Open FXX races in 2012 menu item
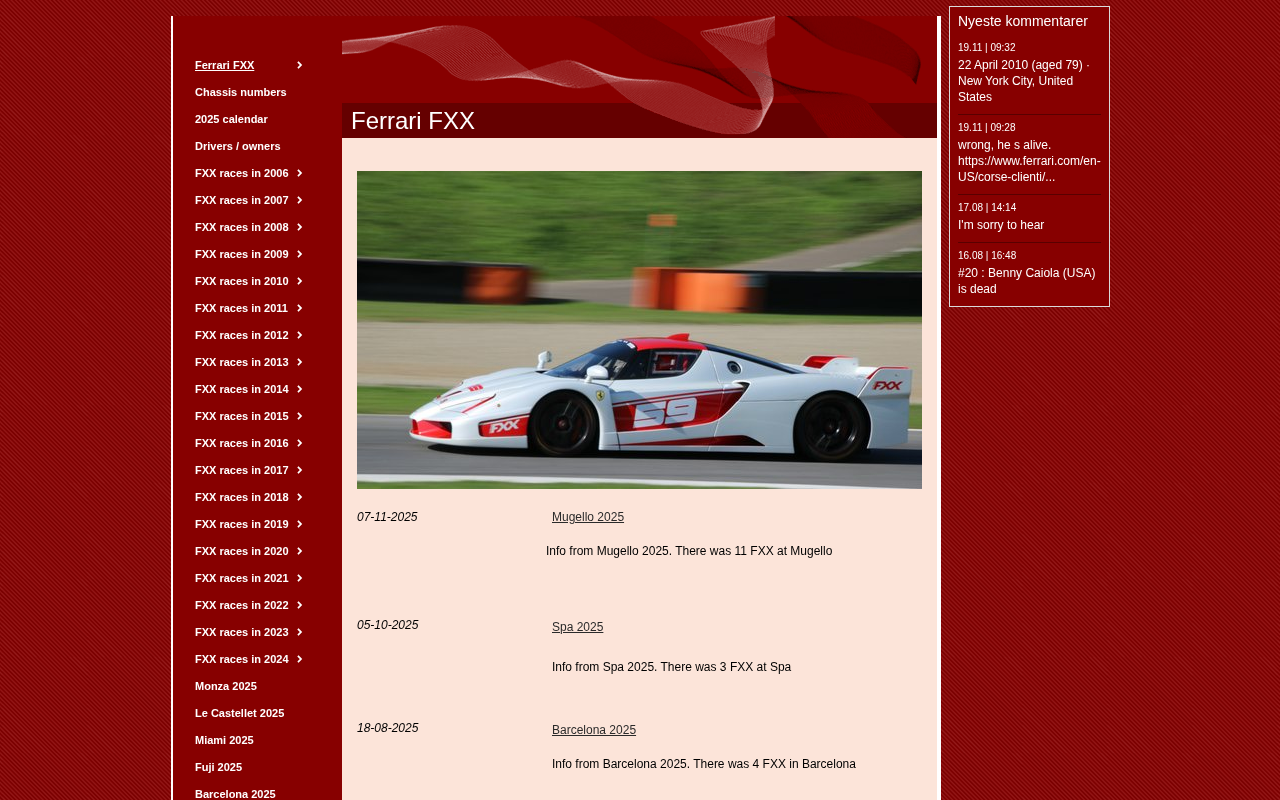Viewport: 1280px width, 800px height. click(x=241, y=335)
